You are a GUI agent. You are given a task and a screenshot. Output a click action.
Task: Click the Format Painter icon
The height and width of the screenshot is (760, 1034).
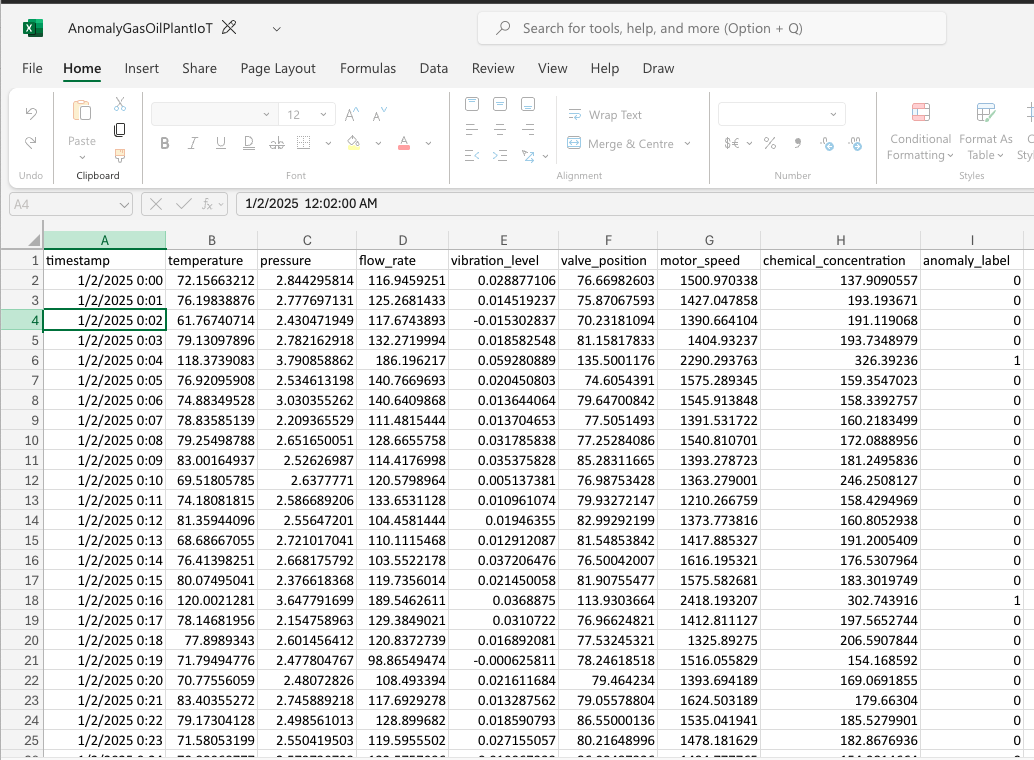[x=119, y=157]
